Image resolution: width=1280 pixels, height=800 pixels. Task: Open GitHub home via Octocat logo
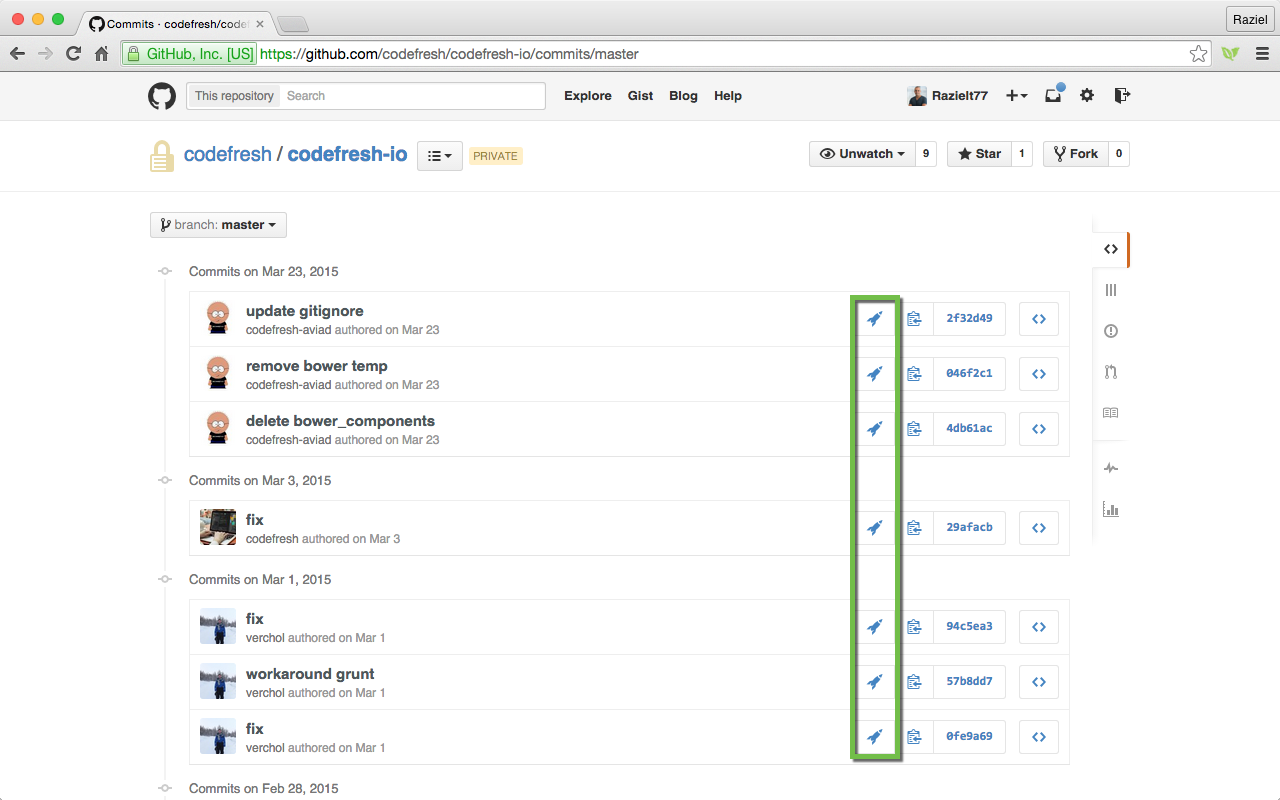click(x=162, y=96)
